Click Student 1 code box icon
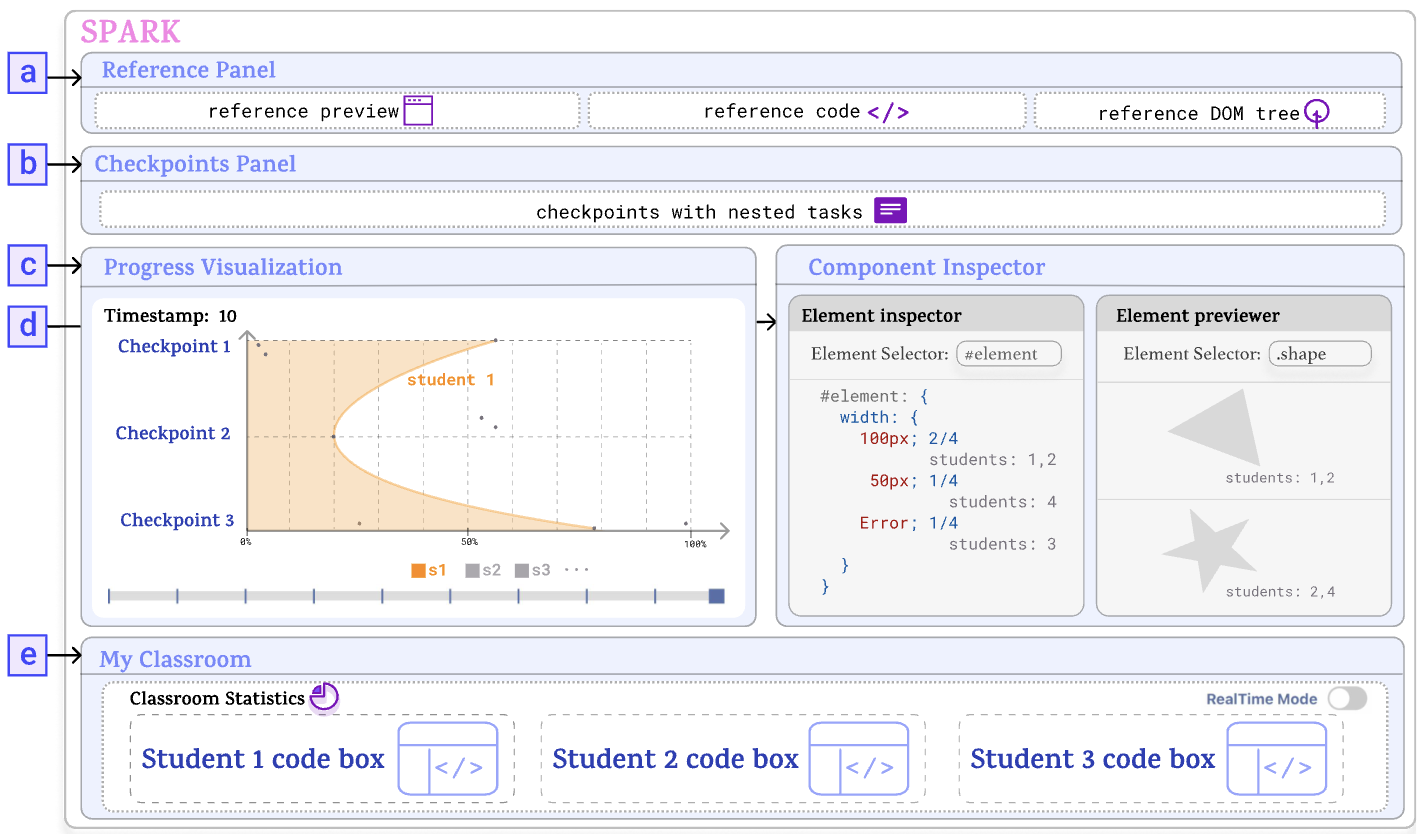 coord(448,759)
